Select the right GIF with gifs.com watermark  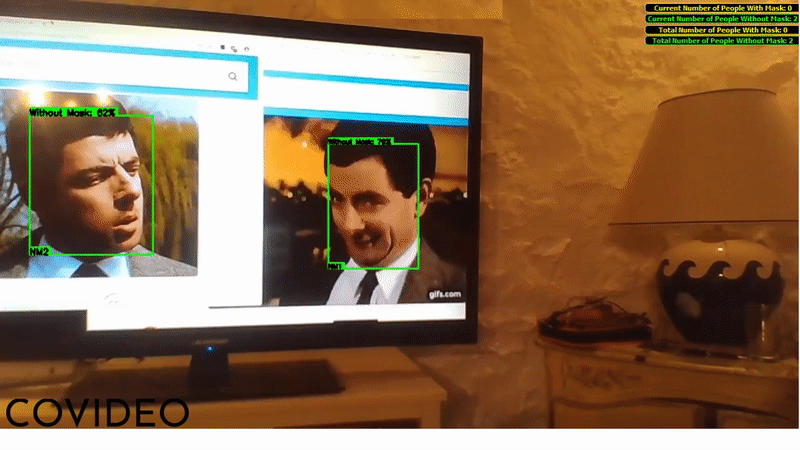pyautogui.click(x=365, y=212)
